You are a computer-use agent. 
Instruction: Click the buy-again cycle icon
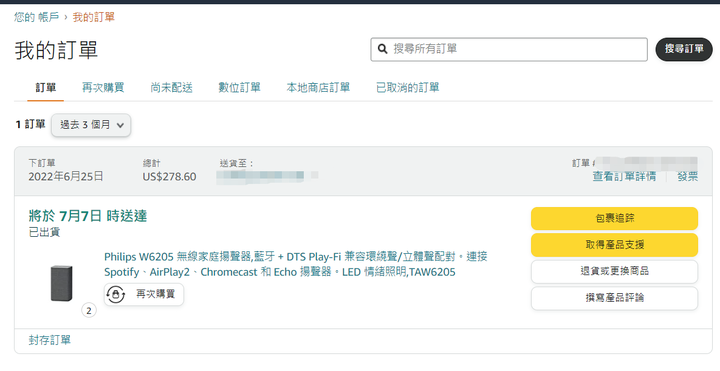tap(116, 294)
